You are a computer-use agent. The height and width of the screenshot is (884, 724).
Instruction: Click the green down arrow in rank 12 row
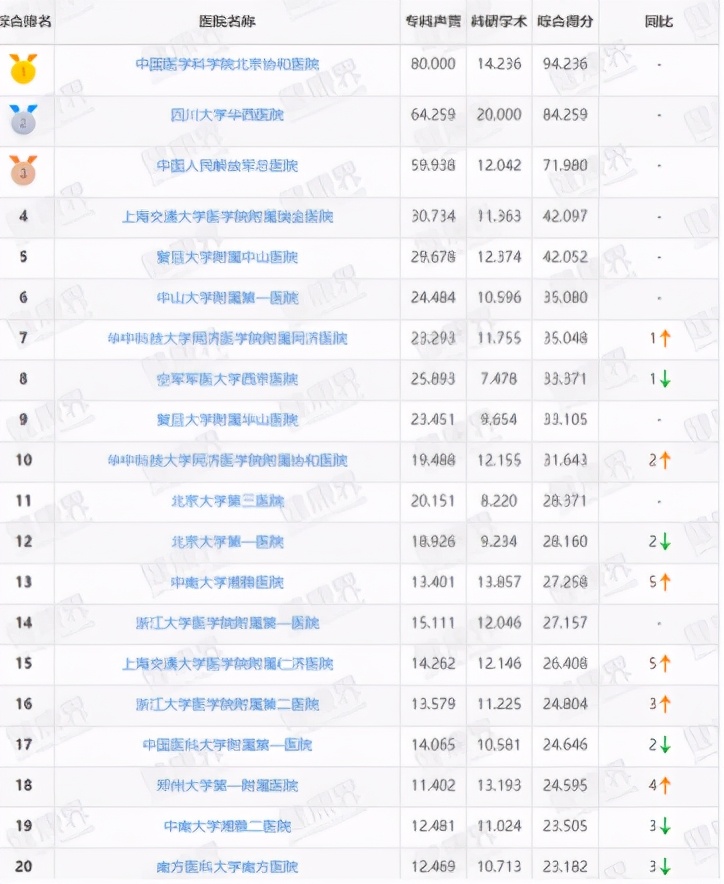pos(665,542)
